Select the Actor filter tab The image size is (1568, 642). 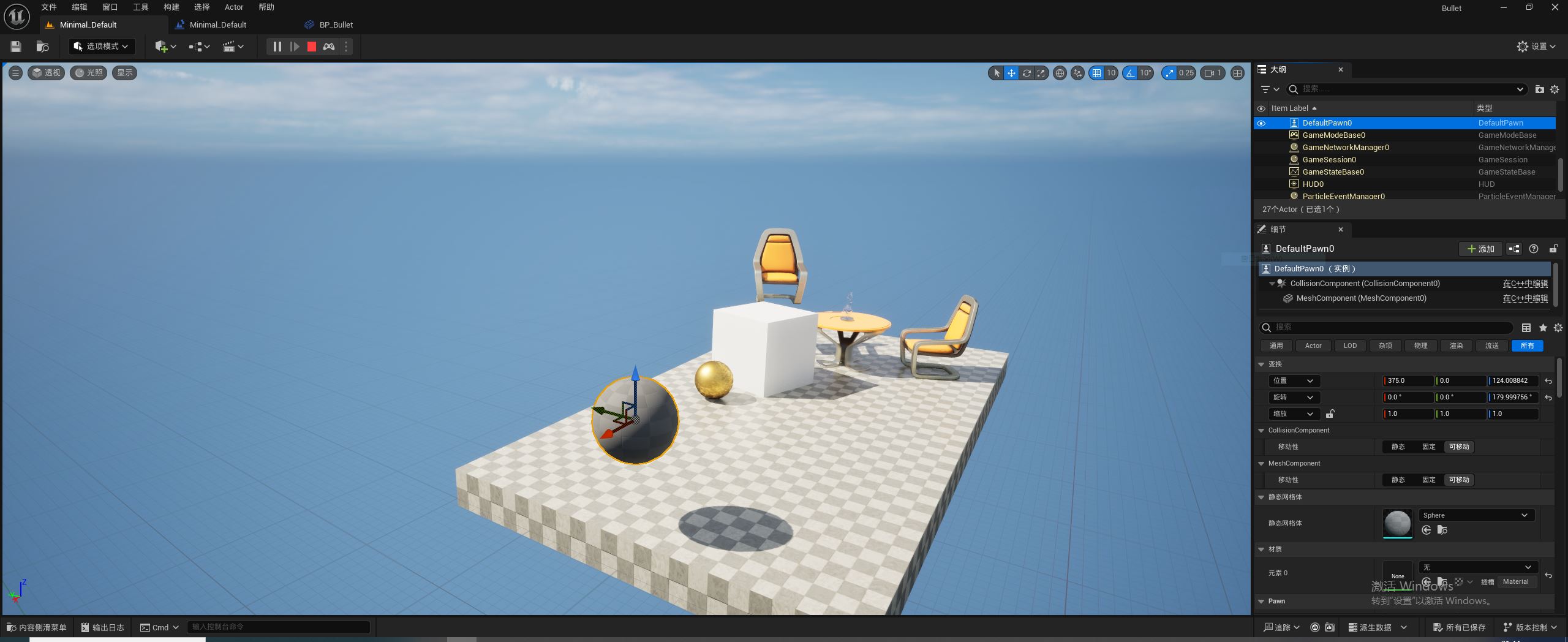click(1313, 346)
